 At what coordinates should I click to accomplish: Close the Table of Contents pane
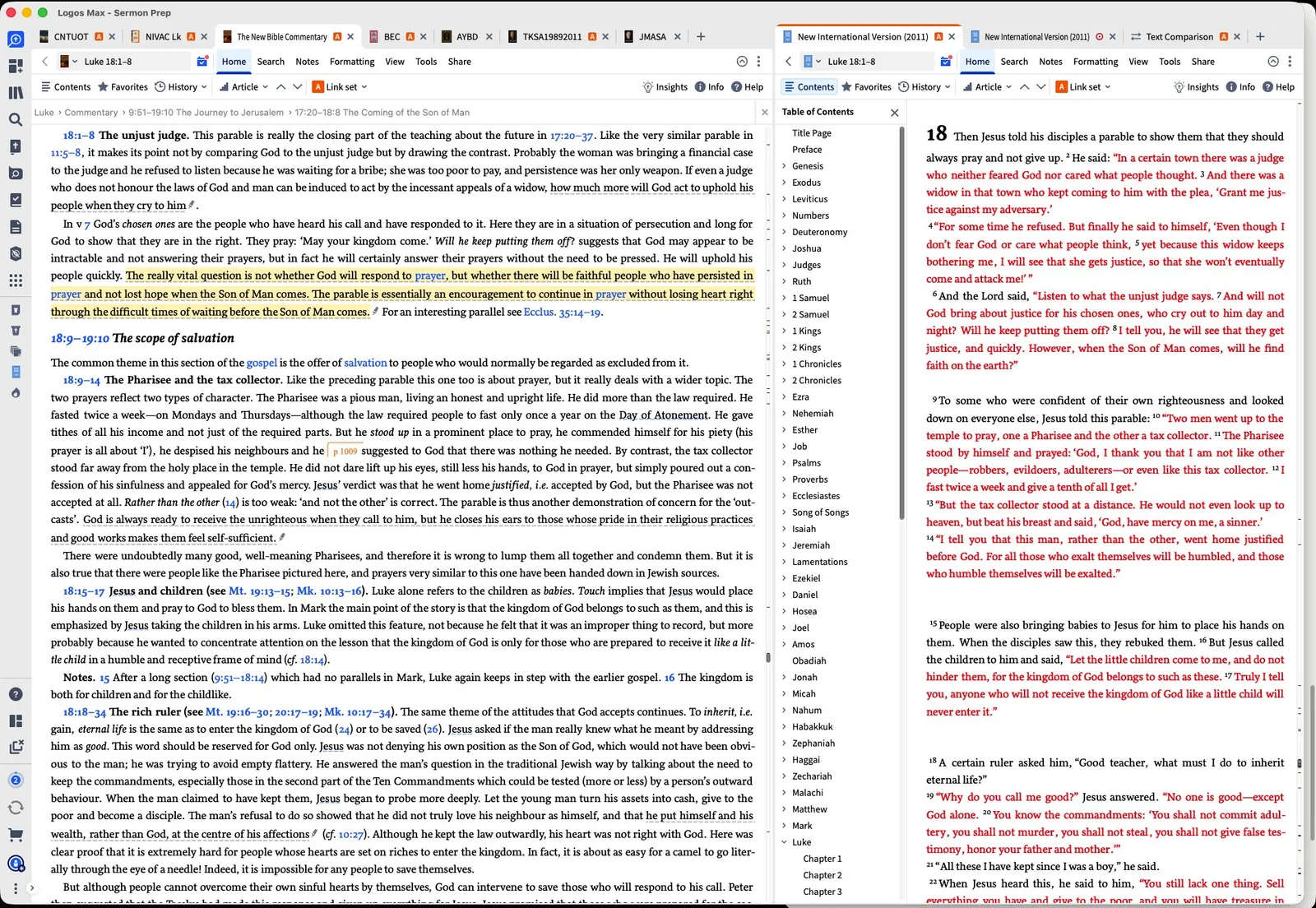(x=895, y=112)
